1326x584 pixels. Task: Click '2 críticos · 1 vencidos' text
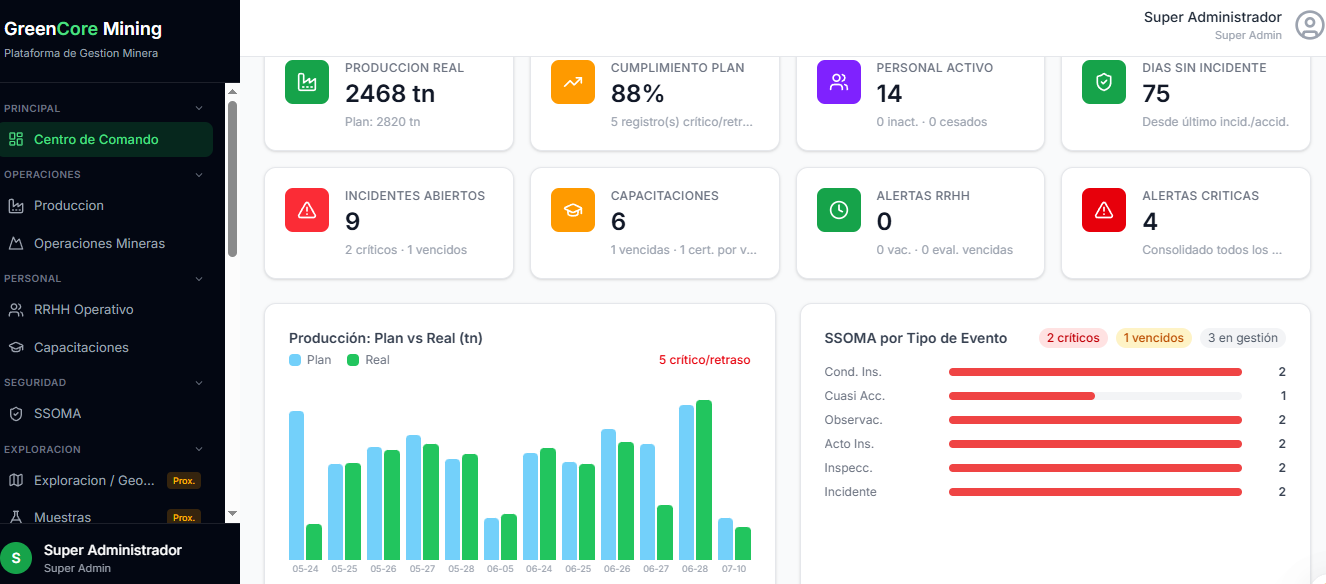tap(406, 250)
